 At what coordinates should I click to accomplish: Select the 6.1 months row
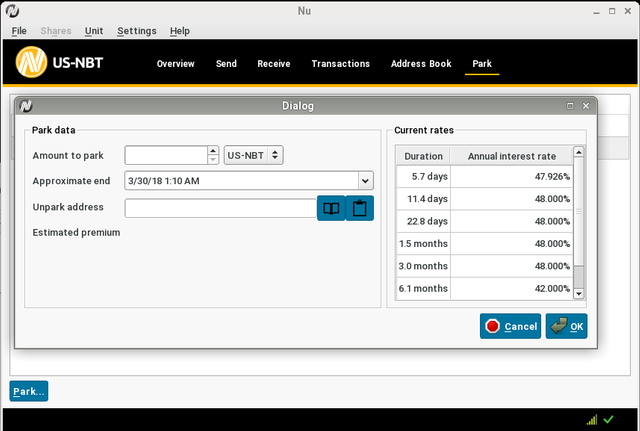click(484, 289)
